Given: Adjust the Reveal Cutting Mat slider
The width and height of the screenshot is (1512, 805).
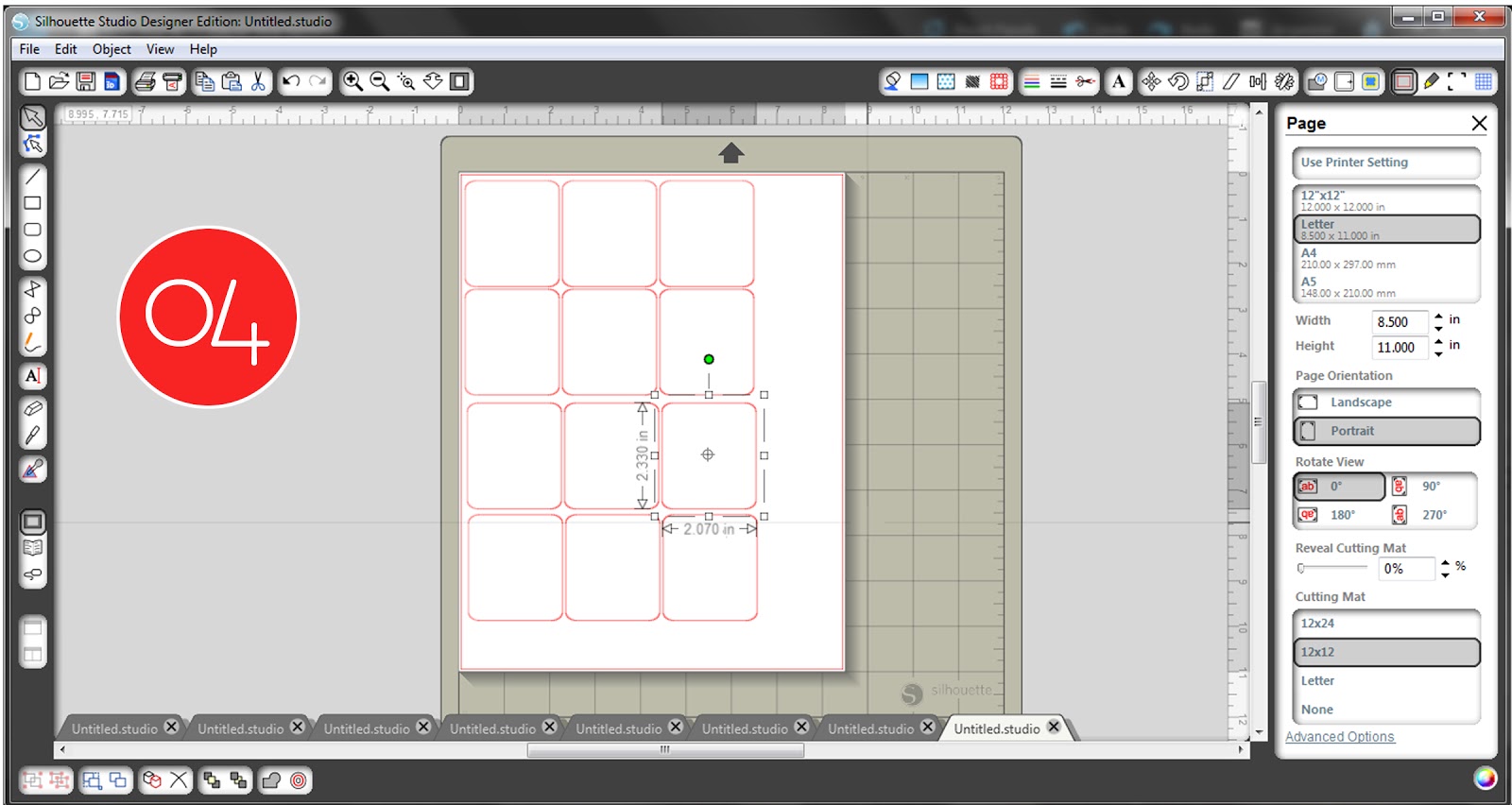Looking at the screenshot, I should pos(1332,568).
